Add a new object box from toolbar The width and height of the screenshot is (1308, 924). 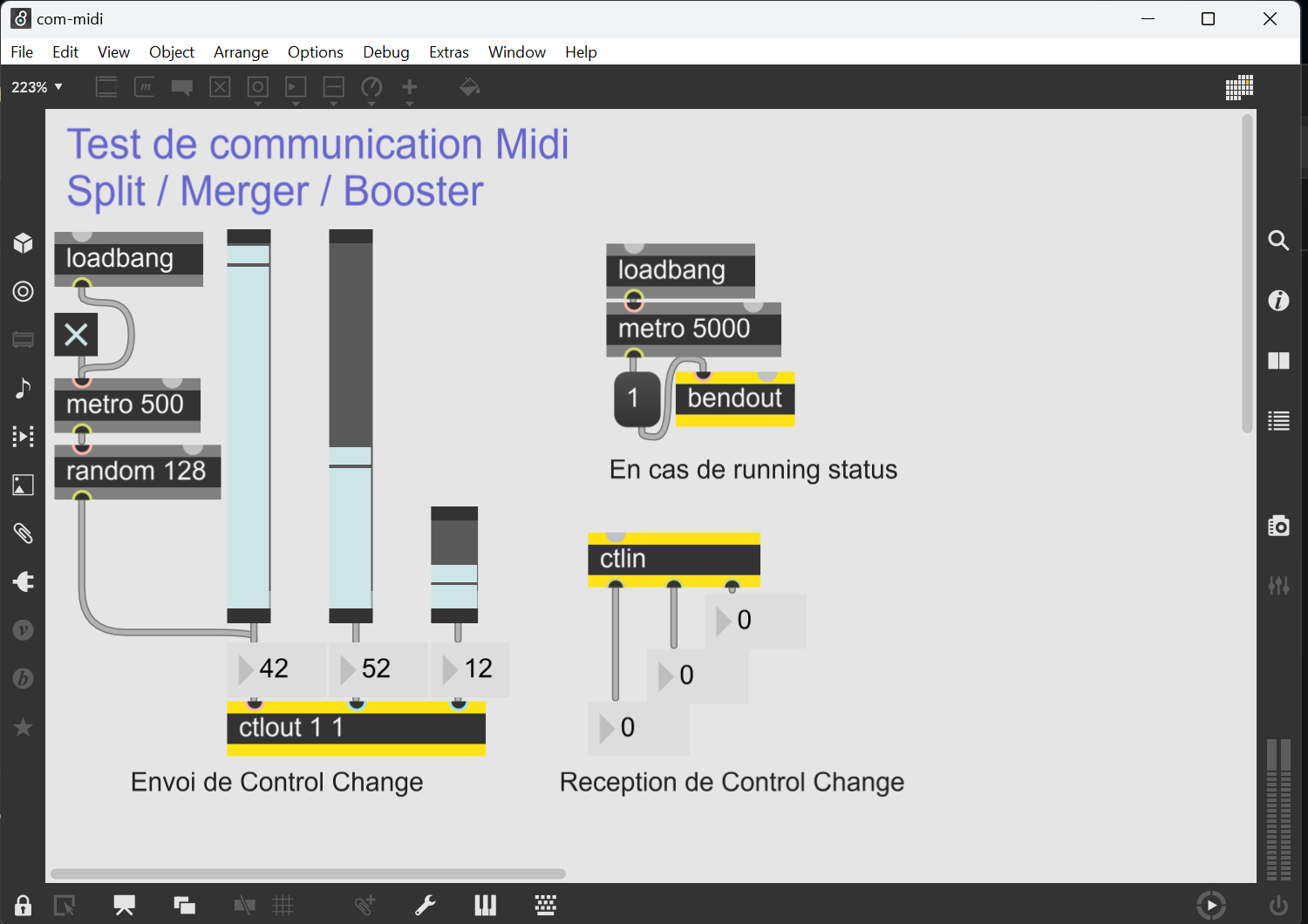[106, 87]
